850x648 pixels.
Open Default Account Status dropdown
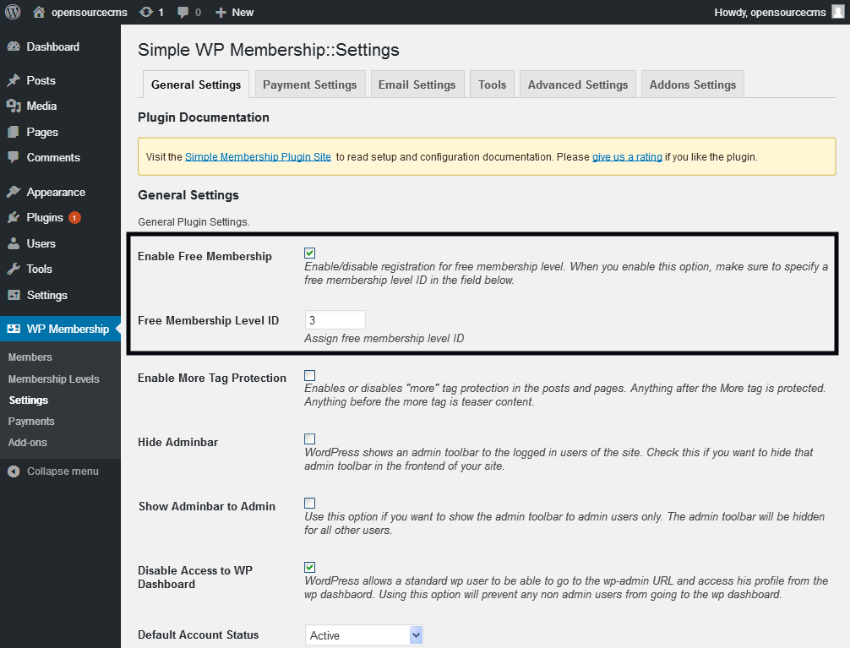364,636
